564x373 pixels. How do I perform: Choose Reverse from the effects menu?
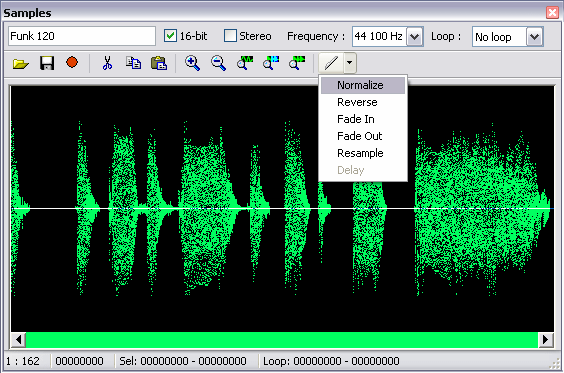tap(363, 102)
